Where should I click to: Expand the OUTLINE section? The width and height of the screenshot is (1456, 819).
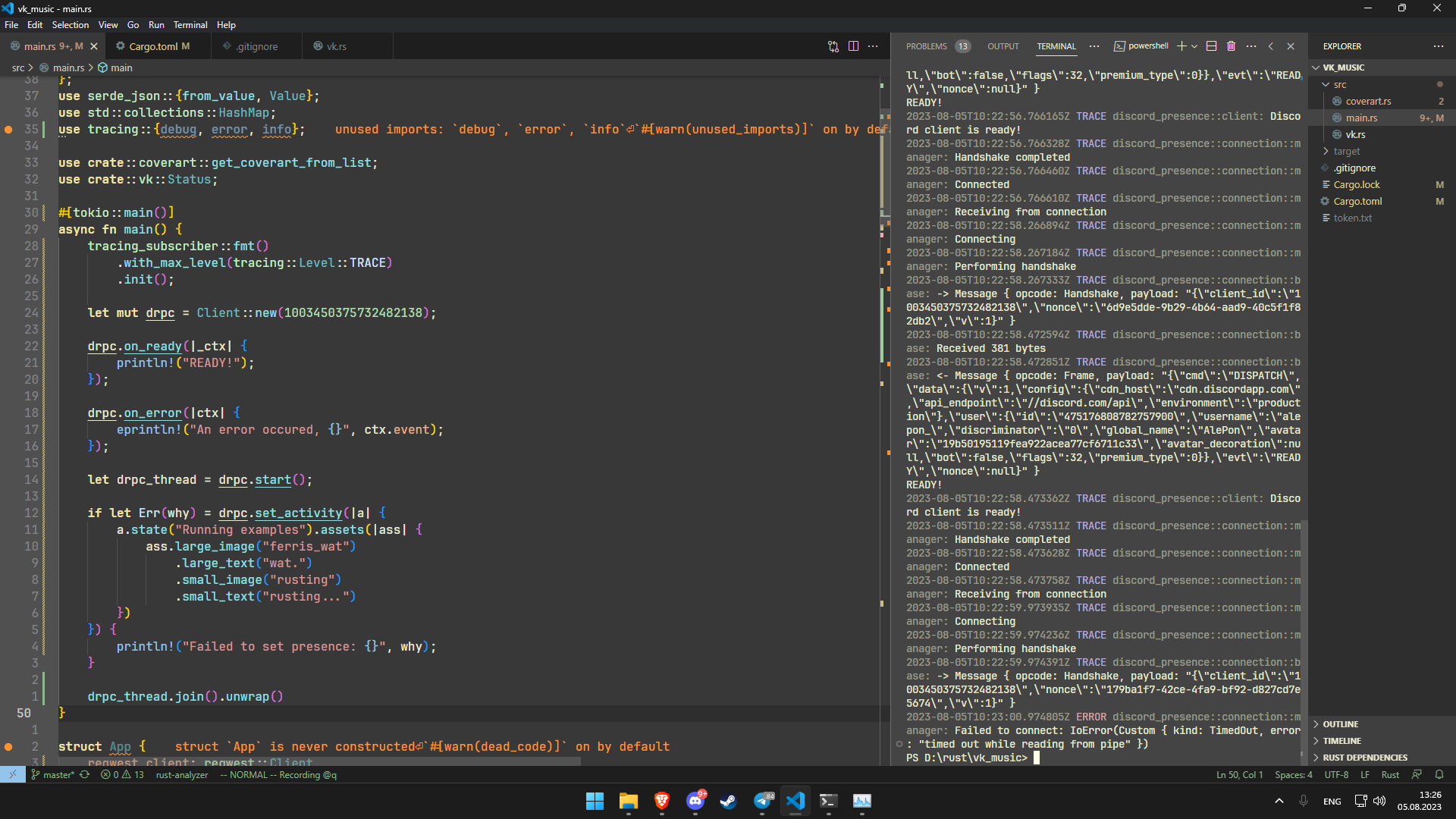click(1340, 724)
